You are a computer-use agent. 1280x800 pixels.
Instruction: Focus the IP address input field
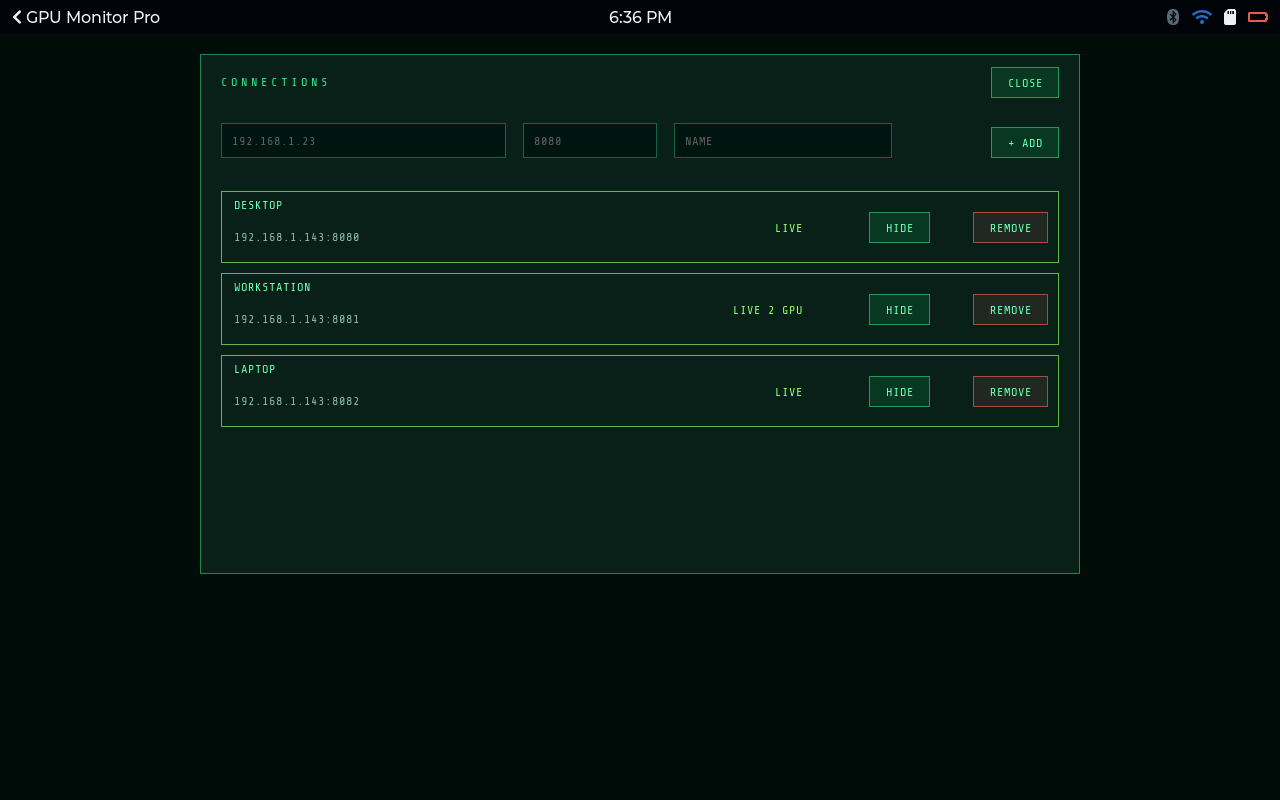(363, 141)
